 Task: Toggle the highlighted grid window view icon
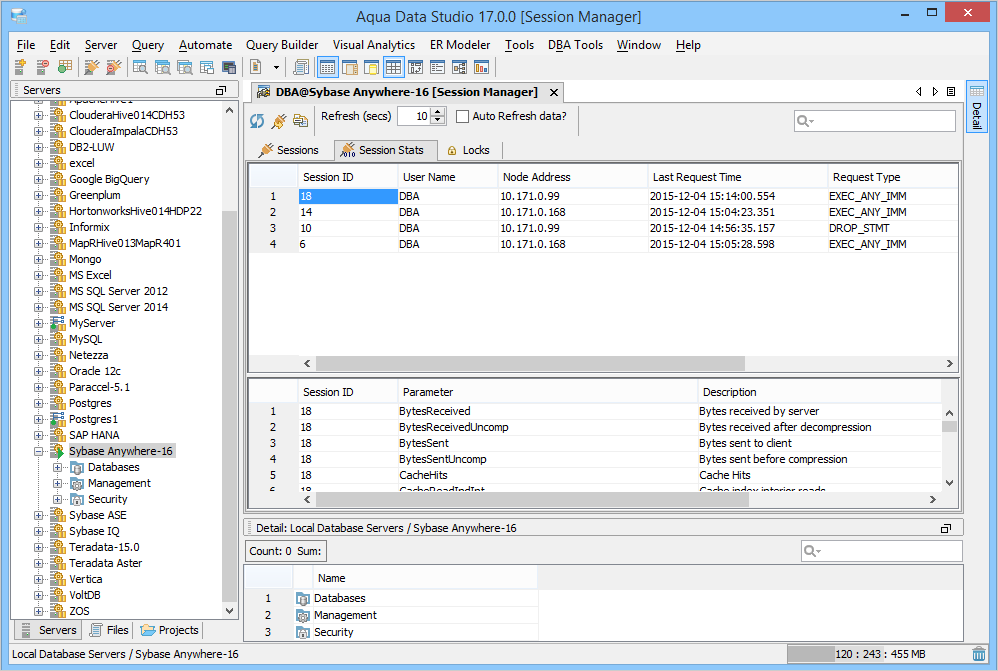[x=327, y=67]
